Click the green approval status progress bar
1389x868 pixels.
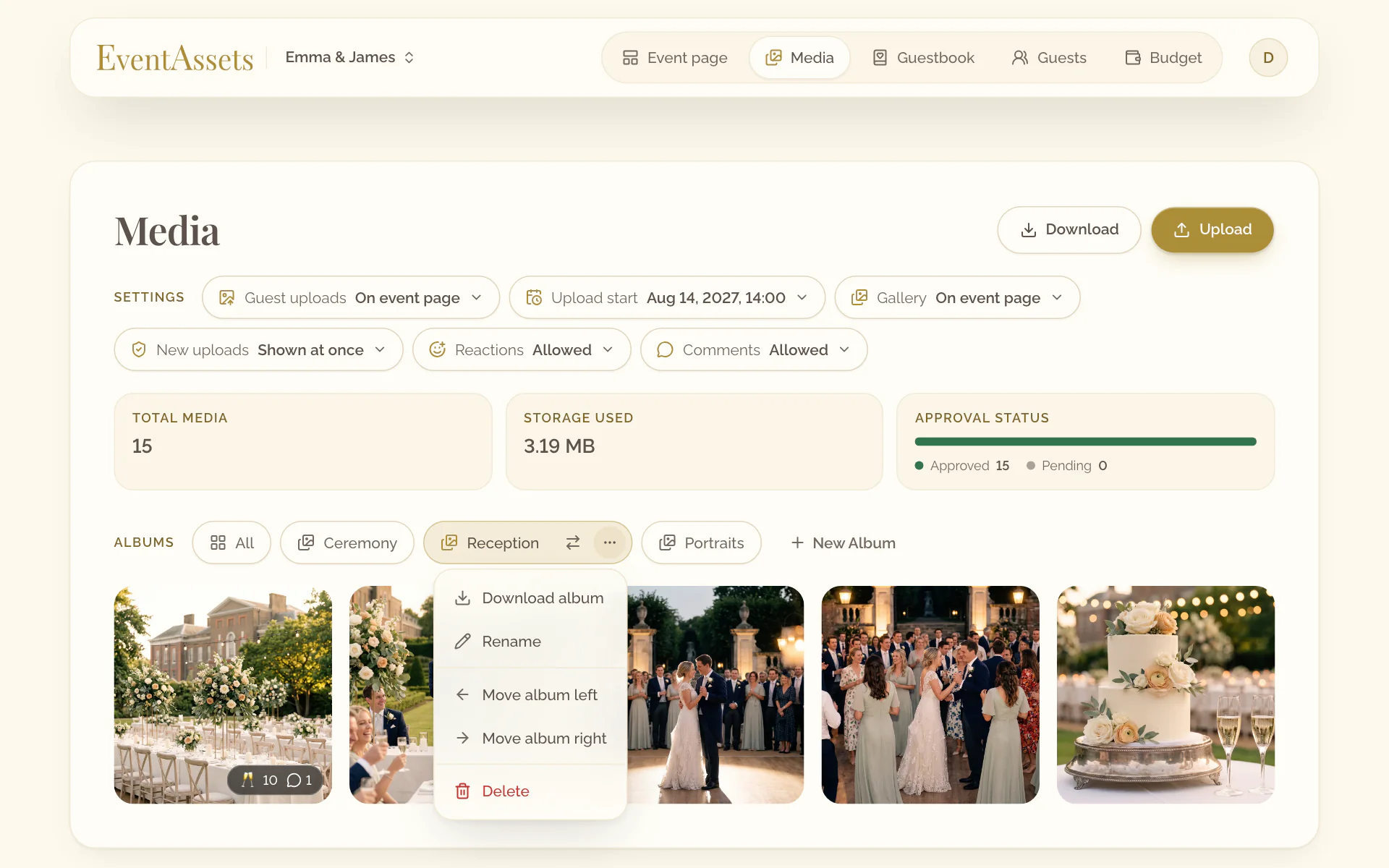tap(1085, 441)
